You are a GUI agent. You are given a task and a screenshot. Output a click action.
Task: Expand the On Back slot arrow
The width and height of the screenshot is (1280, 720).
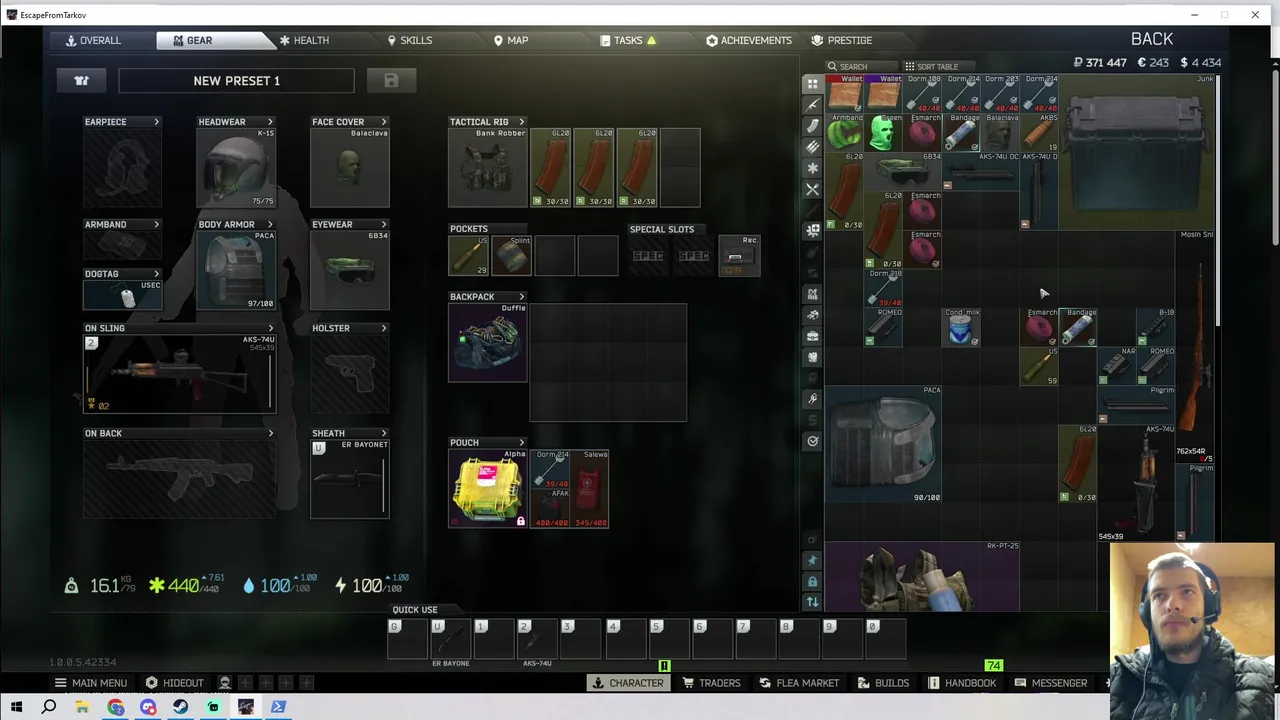[270, 434]
